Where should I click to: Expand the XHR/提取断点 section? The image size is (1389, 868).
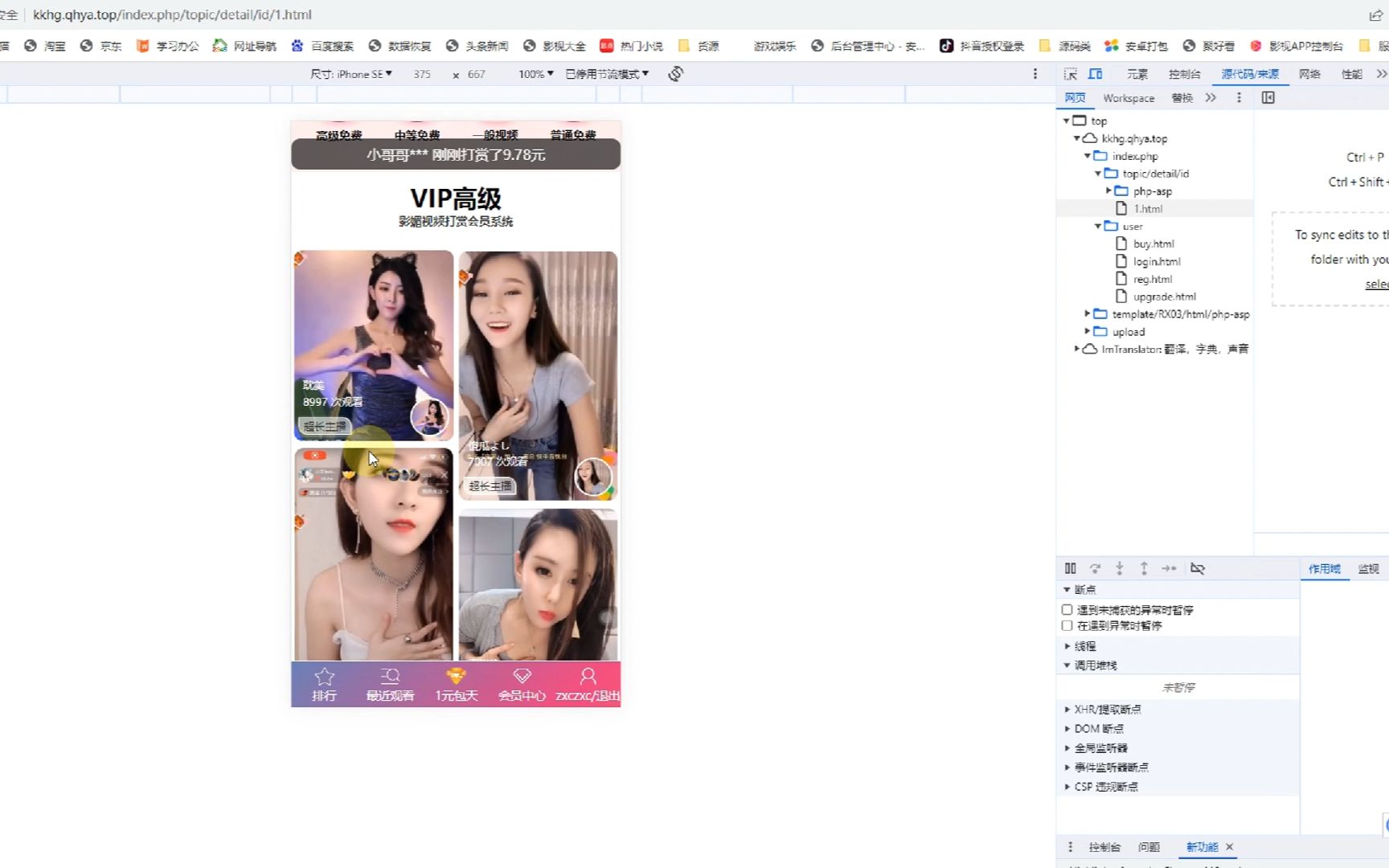point(1067,710)
